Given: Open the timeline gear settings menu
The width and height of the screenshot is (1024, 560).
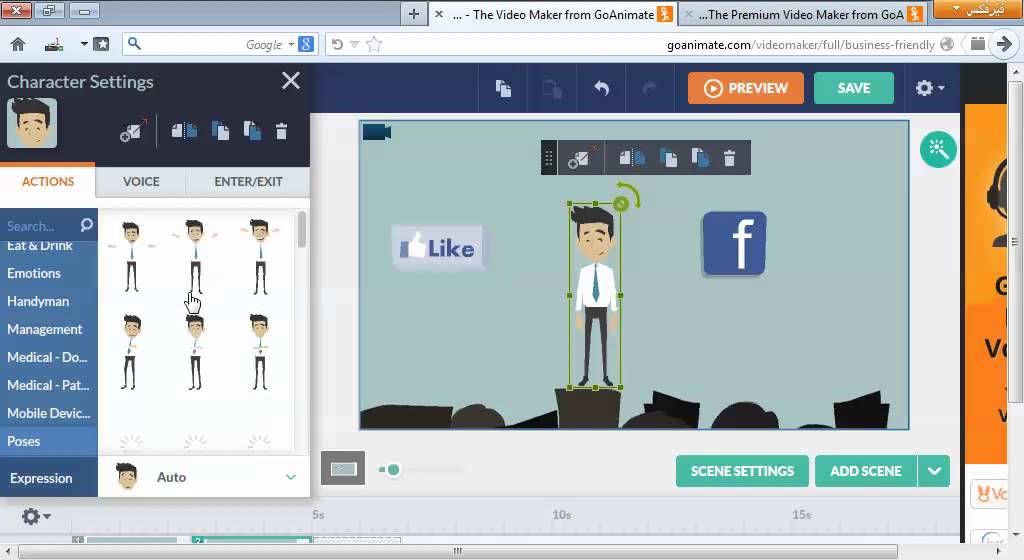Looking at the screenshot, I should (35, 516).
